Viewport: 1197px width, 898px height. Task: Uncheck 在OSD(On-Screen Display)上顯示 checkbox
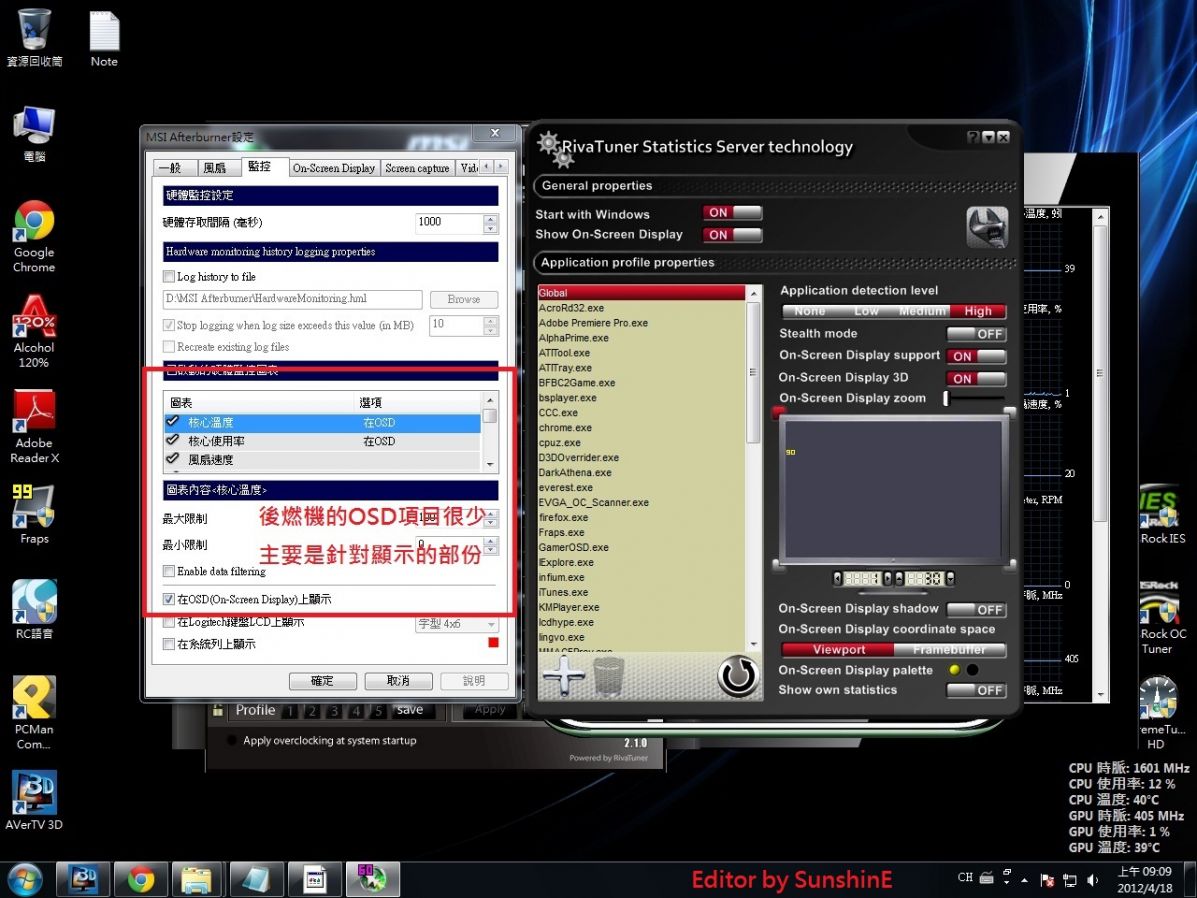pyautogui.click(x=169, y=599)
